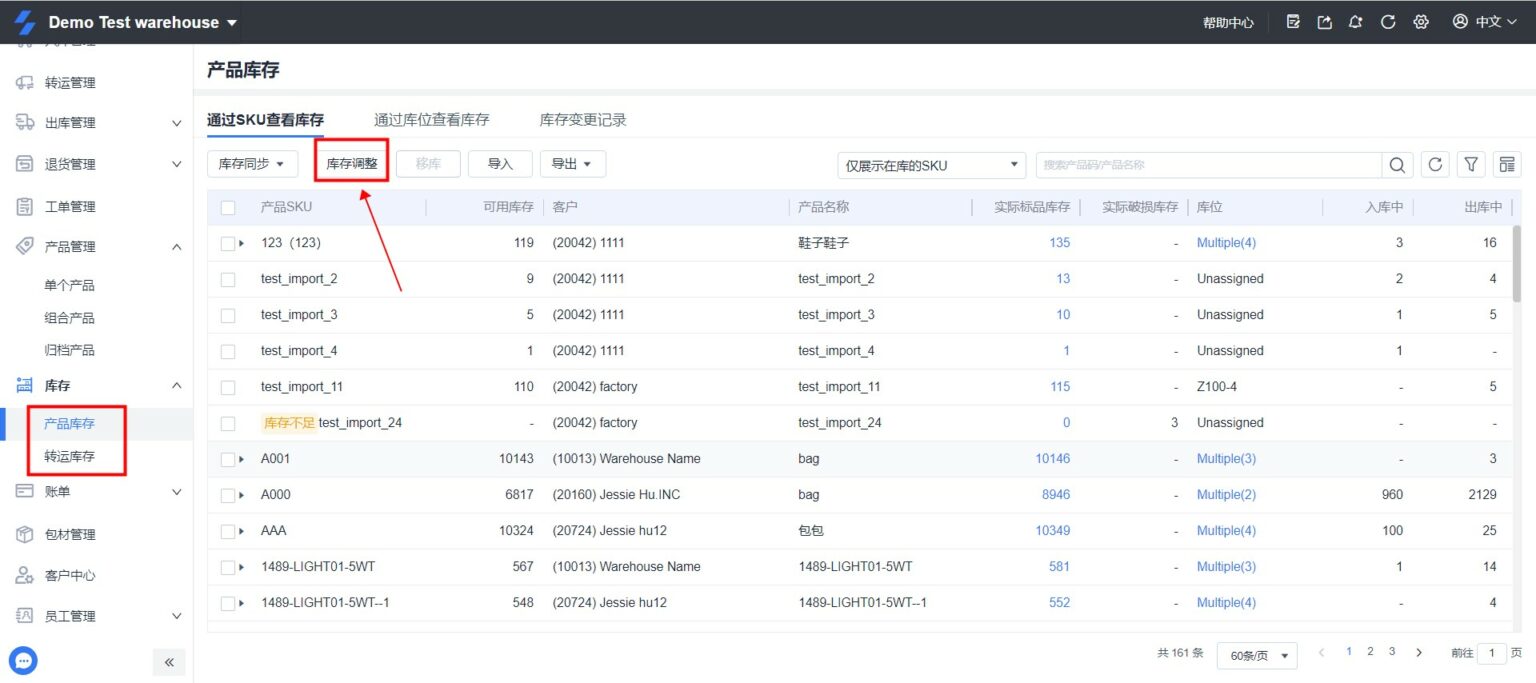Open the chat bubble at bottom left
1536x683 pixels.
pyautogui.click(x=22, y=660)
